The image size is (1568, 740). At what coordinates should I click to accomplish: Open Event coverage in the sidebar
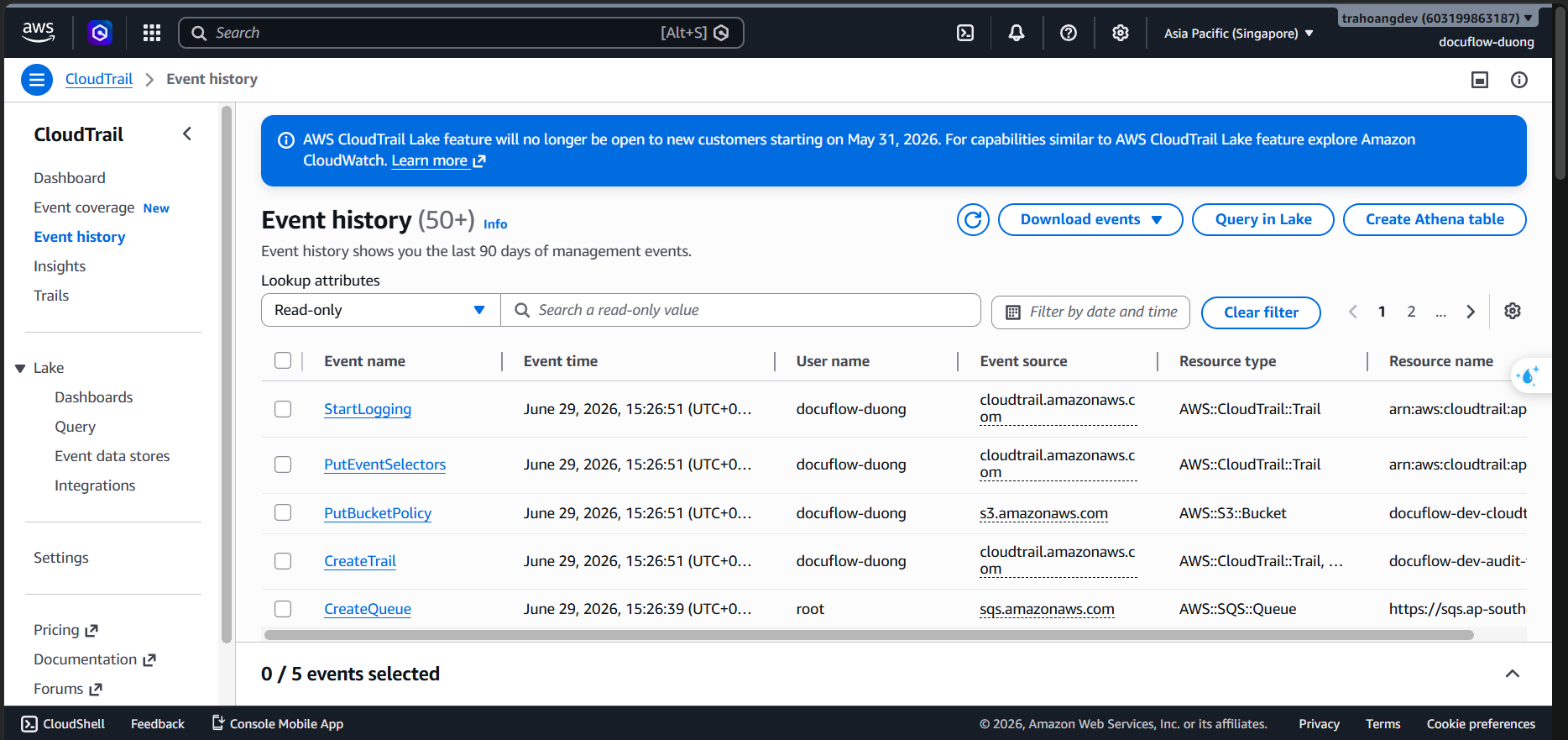click(x=84, y=207)
